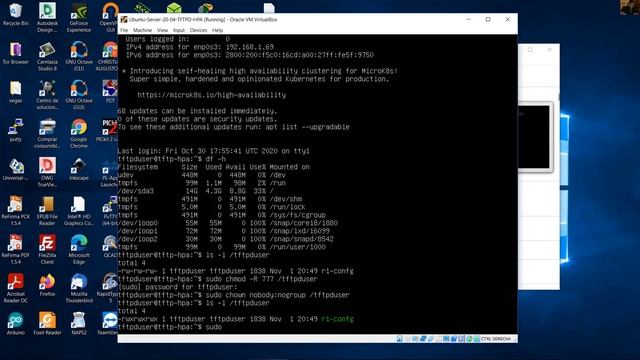Select Tor Browser desktop icon
Screen dimensions: 640x360
tap(16, 53)
